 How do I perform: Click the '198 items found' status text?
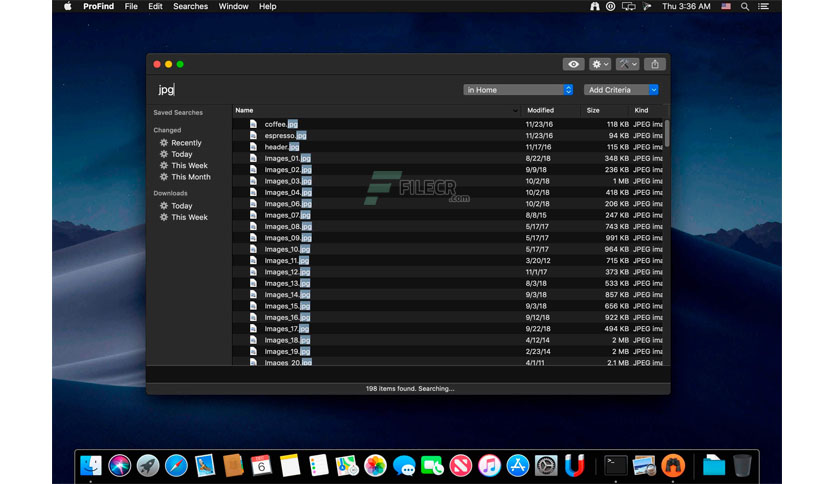coord(409,389)
